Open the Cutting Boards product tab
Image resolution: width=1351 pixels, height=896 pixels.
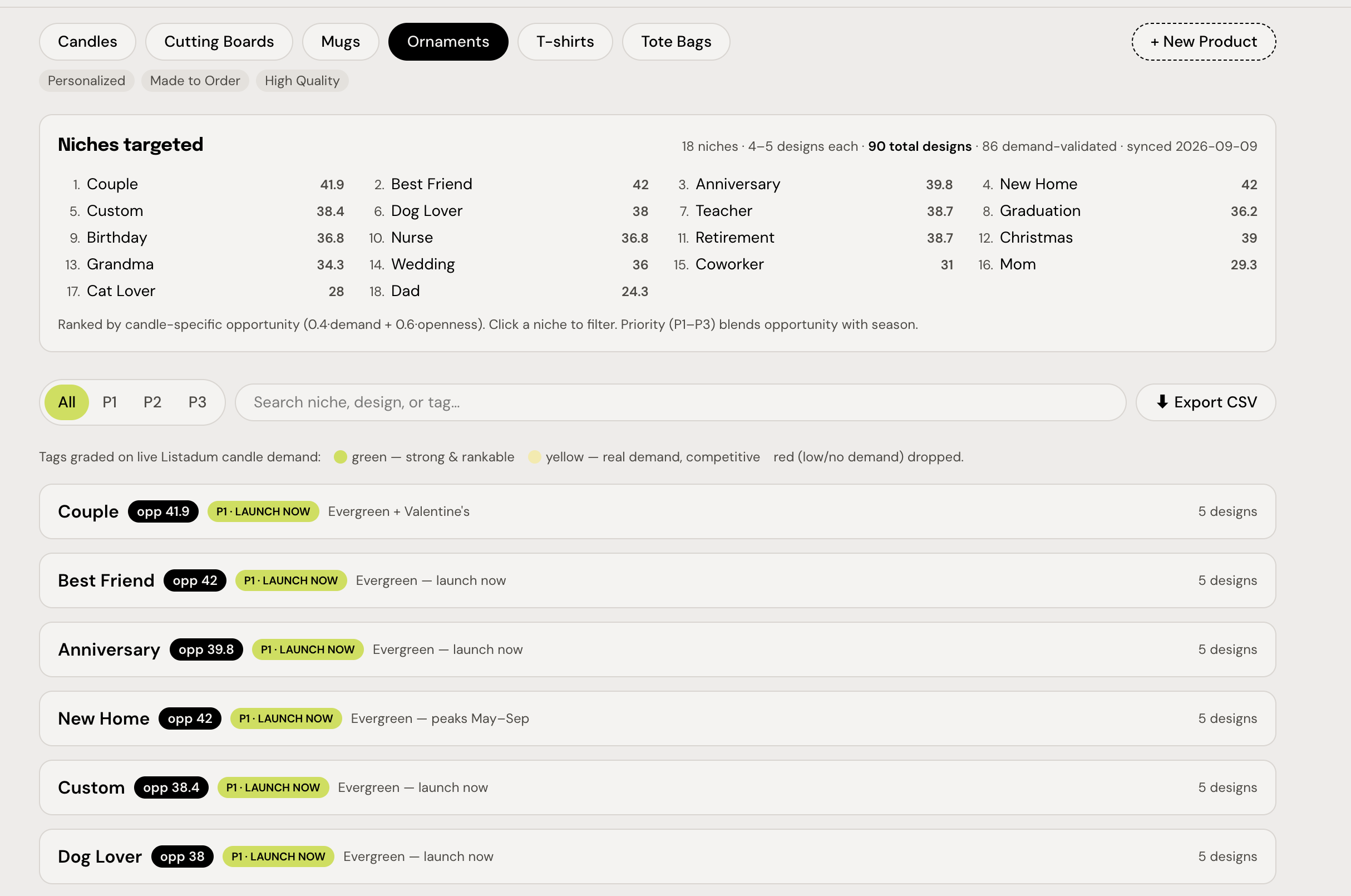219,42
